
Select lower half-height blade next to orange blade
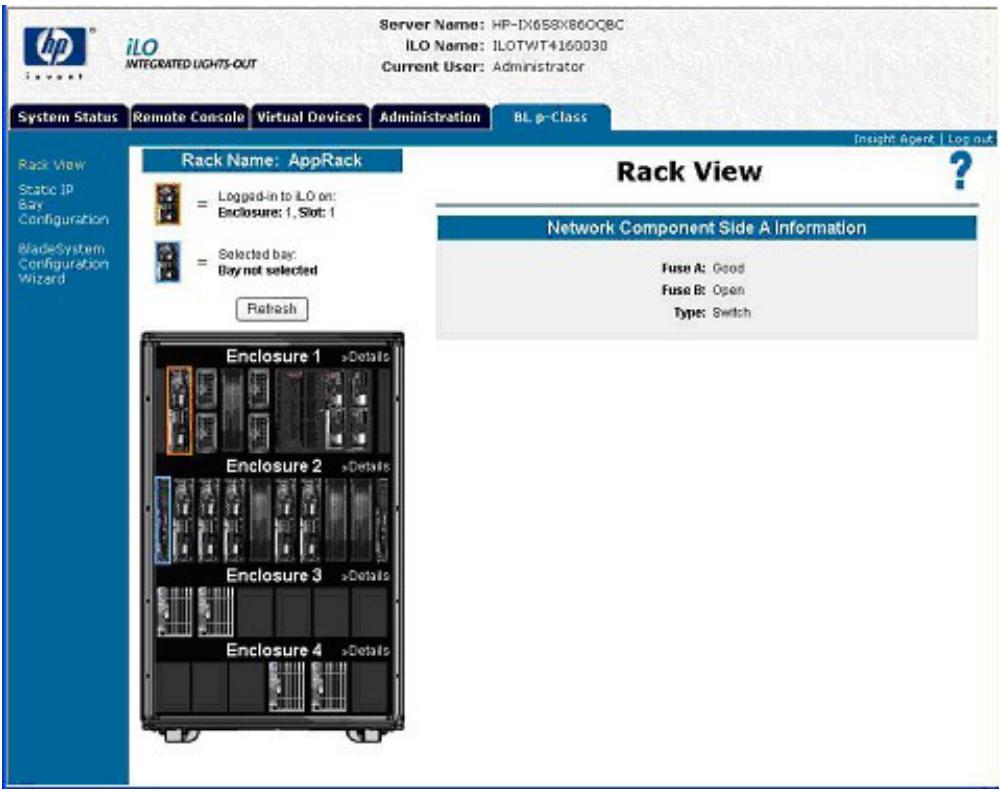point(206,432)
